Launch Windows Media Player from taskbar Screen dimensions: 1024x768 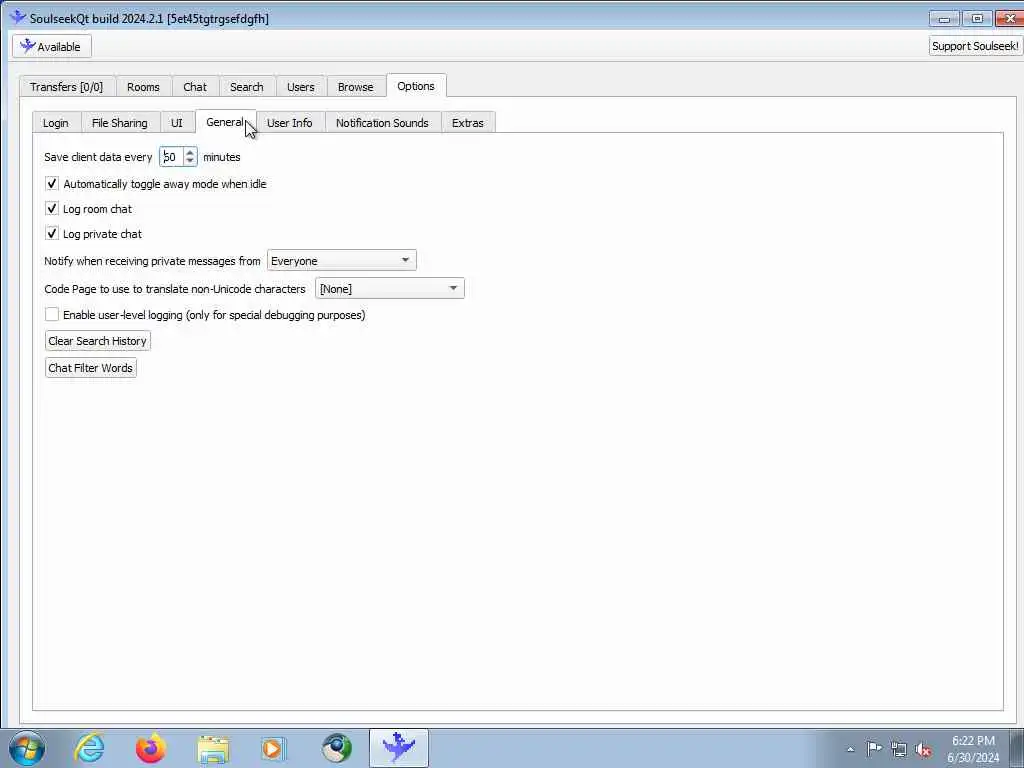coord(274,748)
